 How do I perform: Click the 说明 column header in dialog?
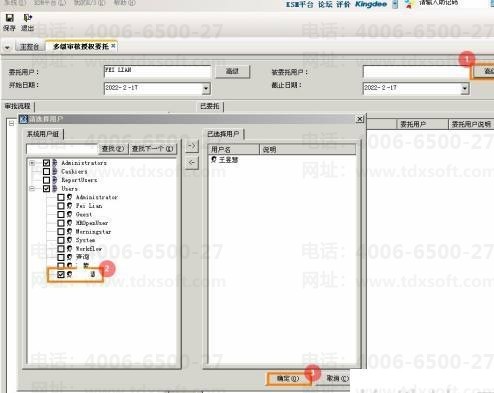[307, 149]
